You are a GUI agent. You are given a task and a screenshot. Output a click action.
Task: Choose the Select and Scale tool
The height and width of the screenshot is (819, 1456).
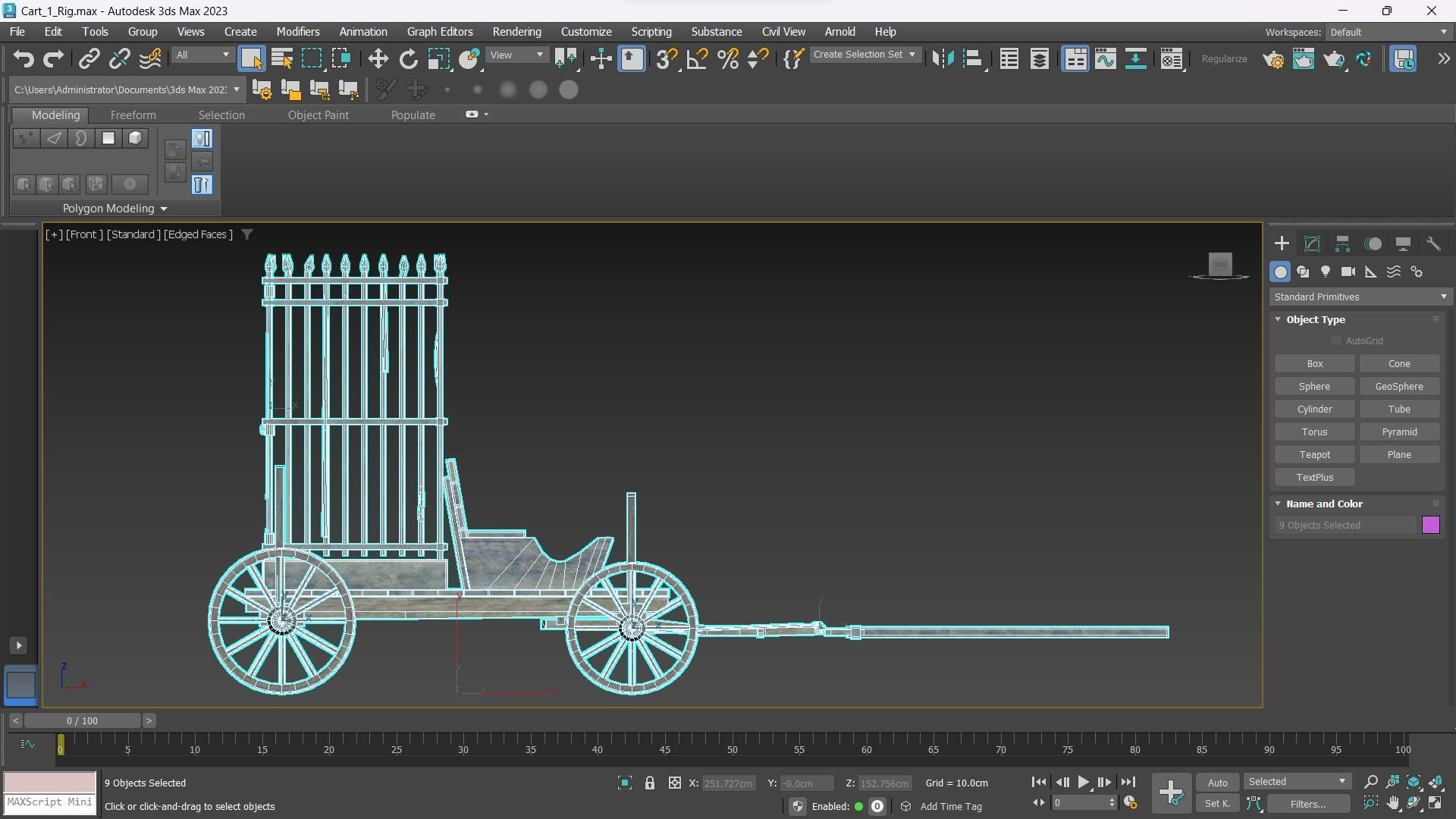[438, 59]
